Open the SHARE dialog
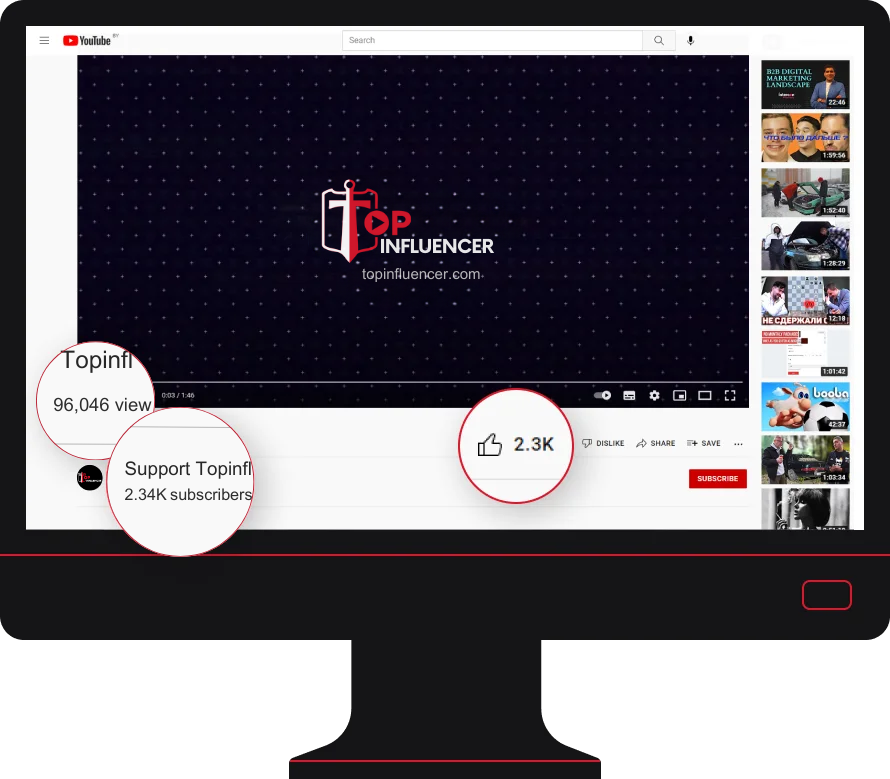This screenshot has width=890, height=779. pos(655,443)
